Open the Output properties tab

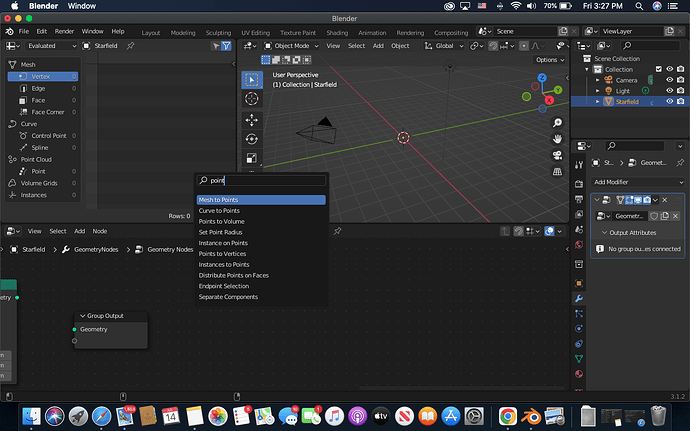(579, 199)
